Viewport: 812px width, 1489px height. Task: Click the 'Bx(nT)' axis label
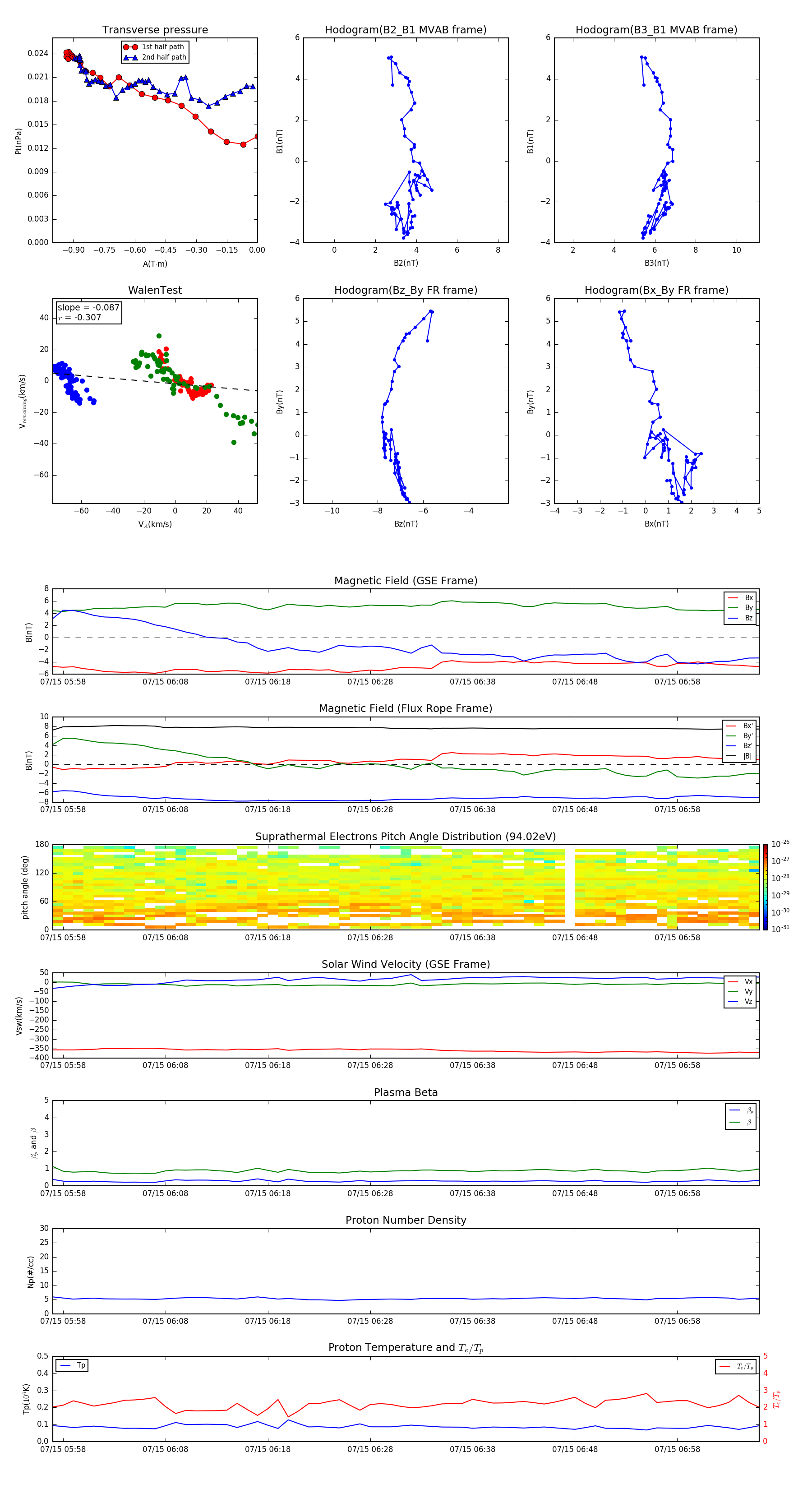pos(656,524)
